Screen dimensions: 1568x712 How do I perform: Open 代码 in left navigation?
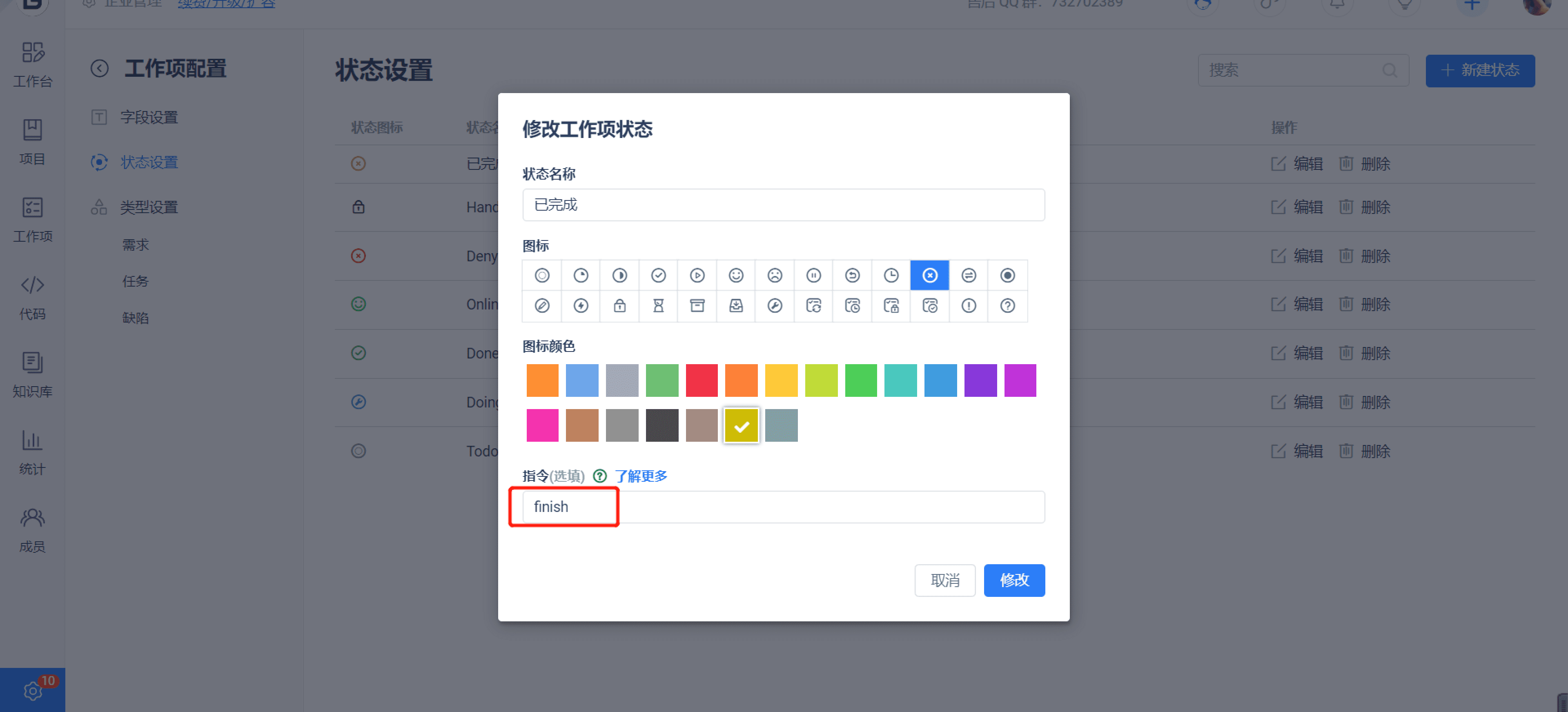(x=32, y=298)
